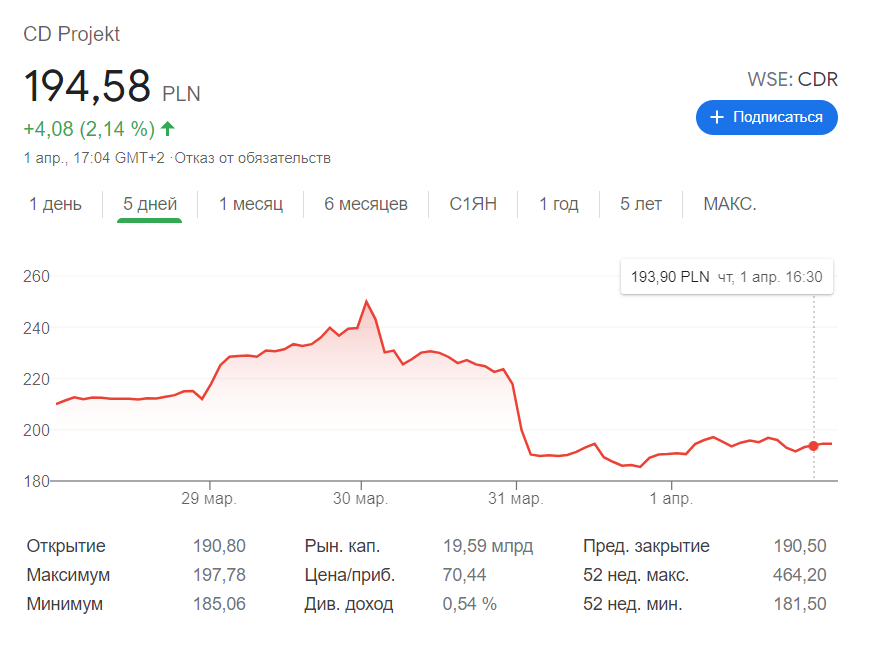
Task: Switch to the 1 день range tab
Action: click(55, 203)
